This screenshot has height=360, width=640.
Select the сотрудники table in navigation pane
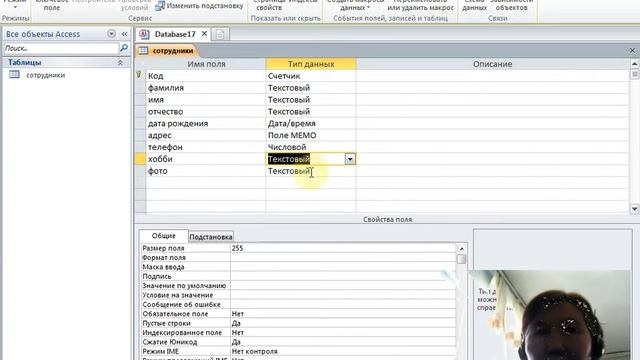[45, 75]
